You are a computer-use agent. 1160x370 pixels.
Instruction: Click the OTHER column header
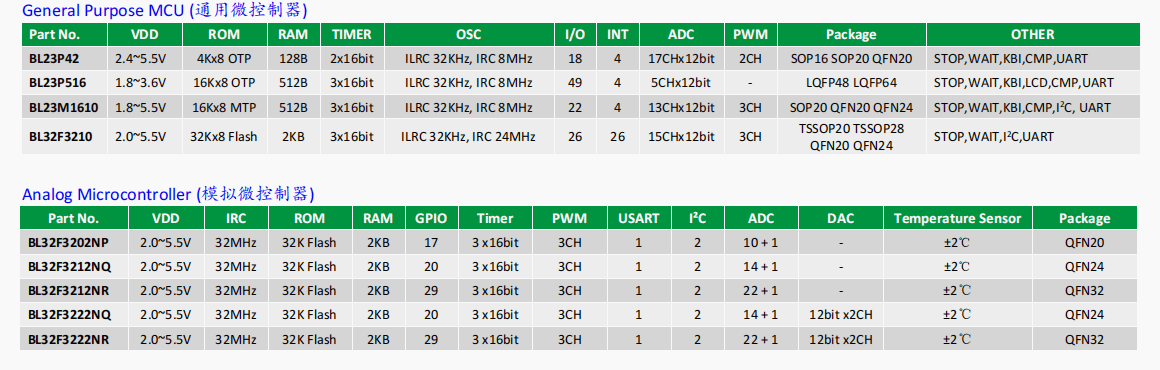tap(1032, 34)
